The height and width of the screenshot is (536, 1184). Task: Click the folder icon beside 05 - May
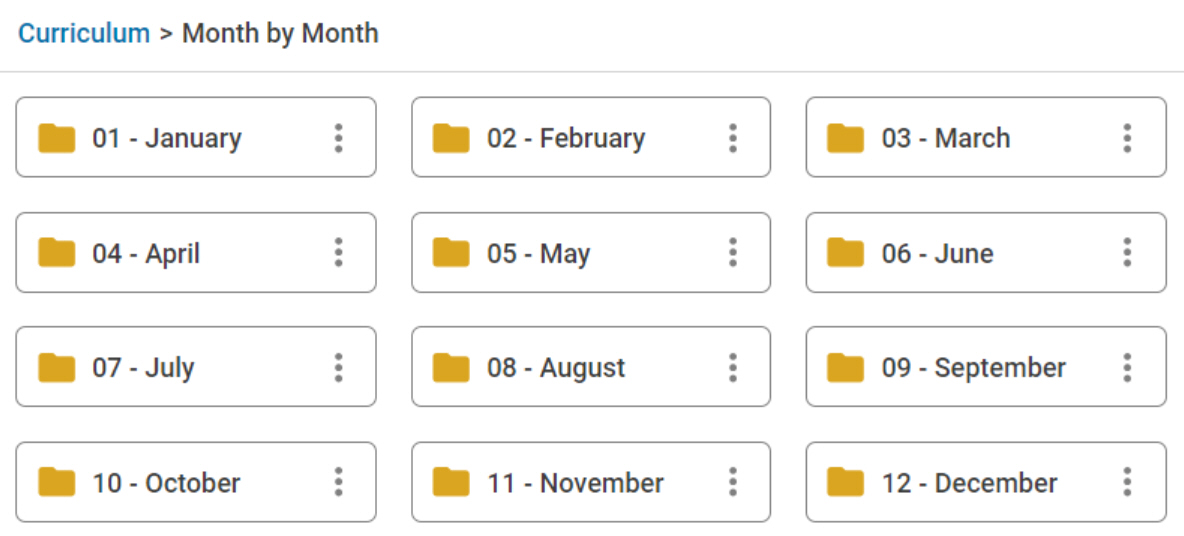click(x=451, y=253)
